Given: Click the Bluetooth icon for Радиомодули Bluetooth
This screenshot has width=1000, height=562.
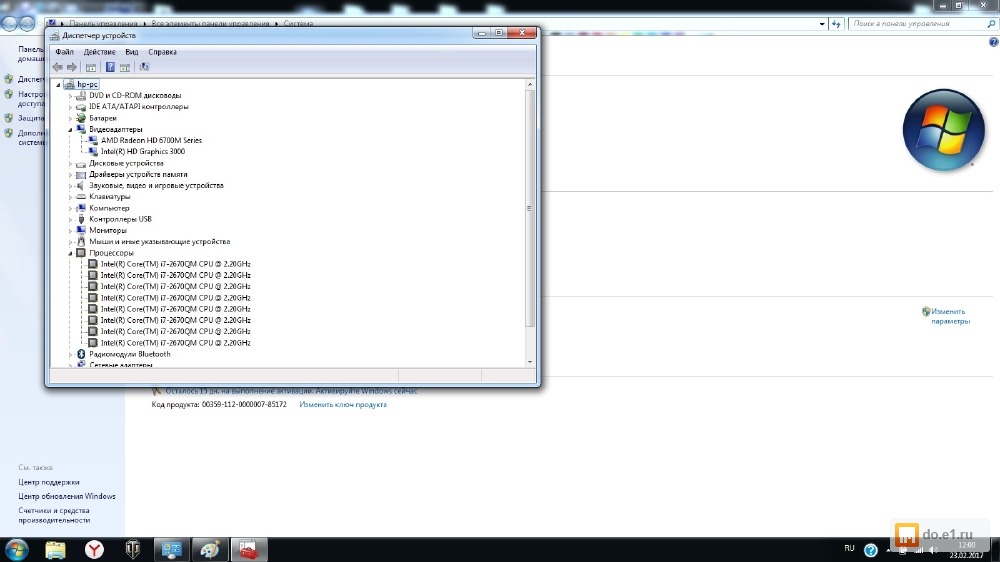Looking at the screenshot, I should click(x=81, y=354).
